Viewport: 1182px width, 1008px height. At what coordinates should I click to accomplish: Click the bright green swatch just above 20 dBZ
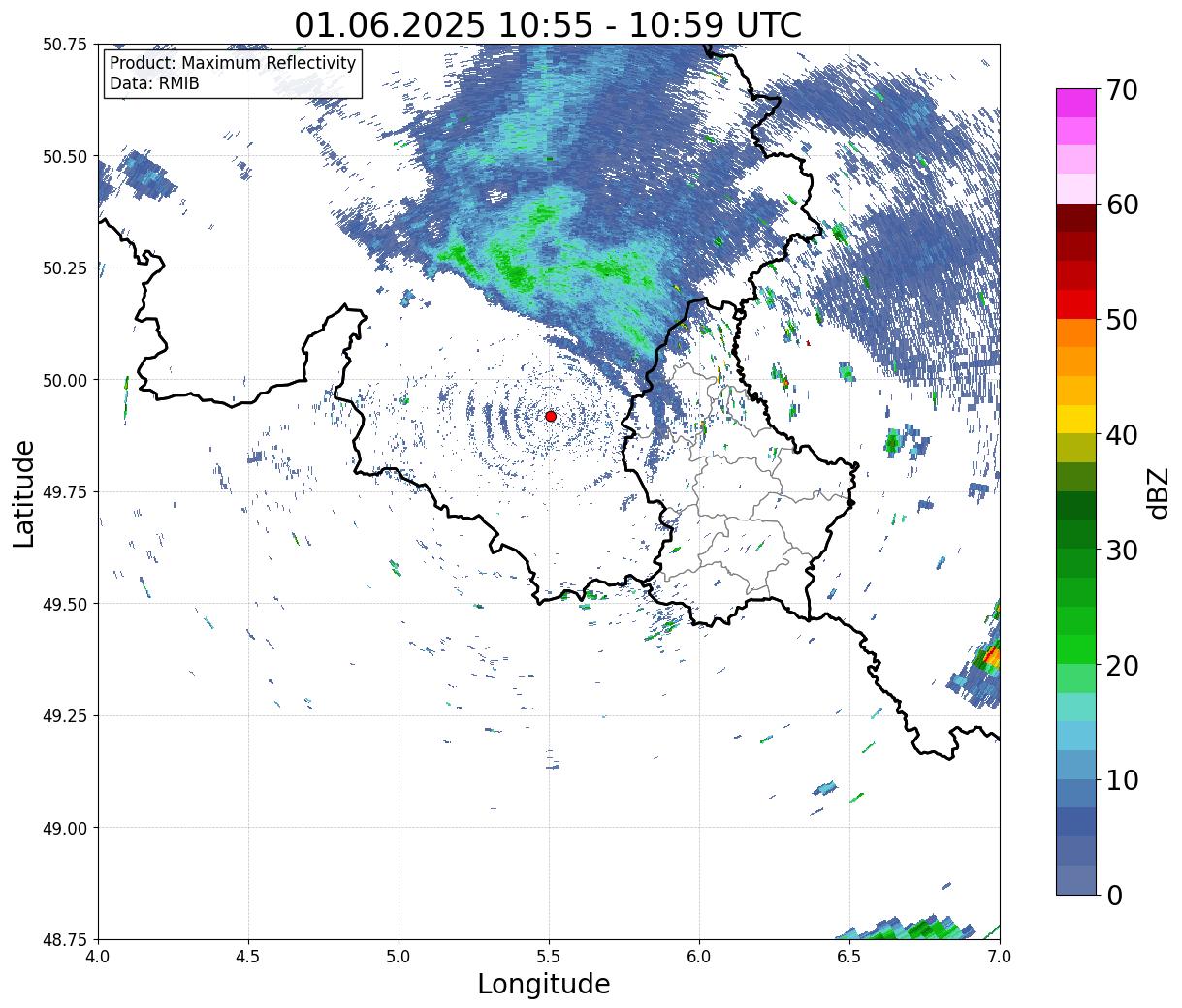[x=1076, y=649]
